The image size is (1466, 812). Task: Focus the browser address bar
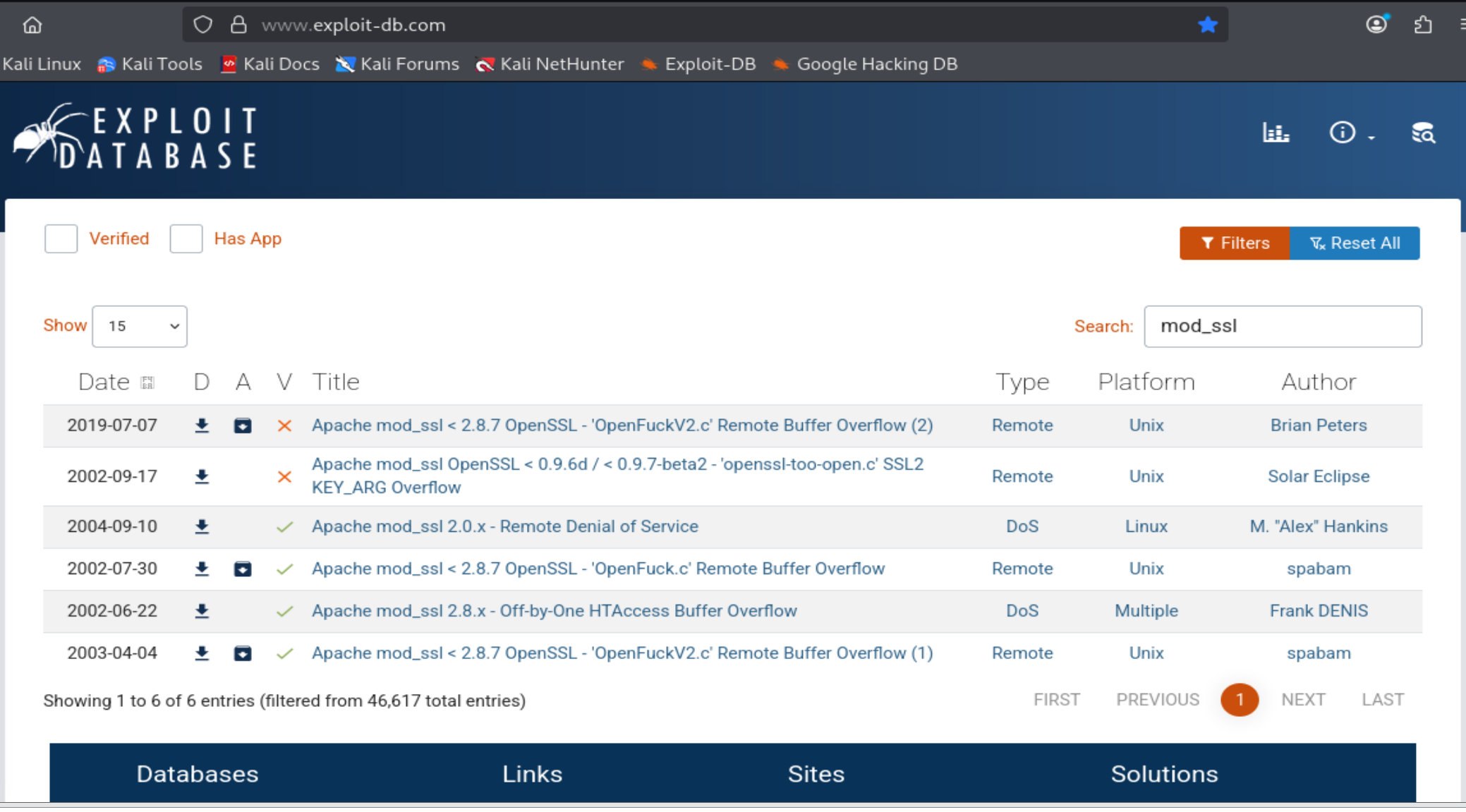(x=705, y=25)
